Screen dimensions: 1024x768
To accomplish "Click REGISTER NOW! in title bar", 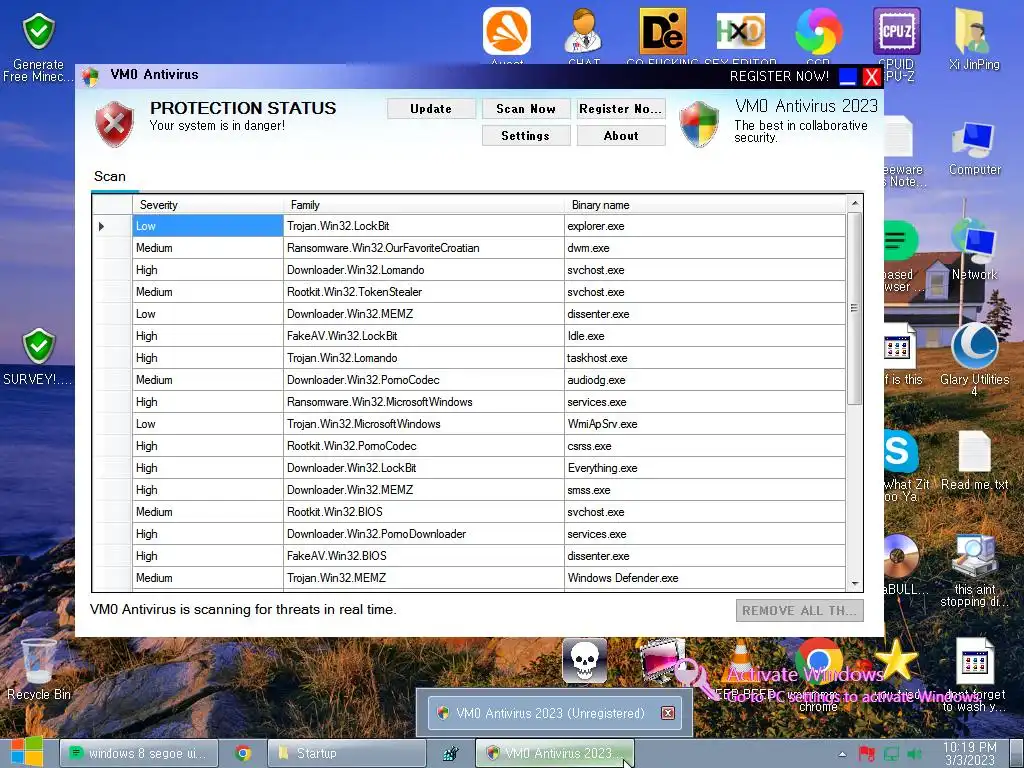I will [779, 76].
